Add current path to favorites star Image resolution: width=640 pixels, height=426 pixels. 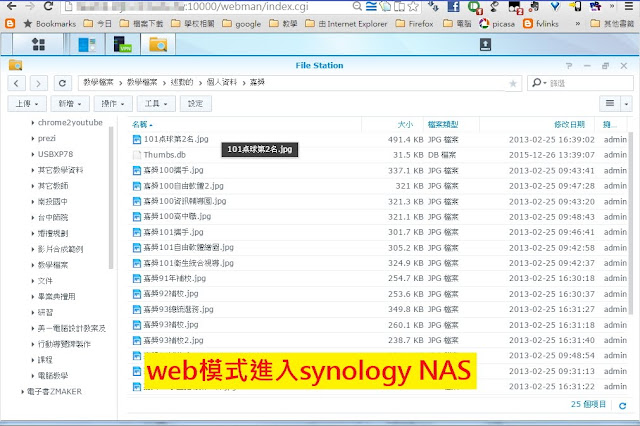[513, 84]
